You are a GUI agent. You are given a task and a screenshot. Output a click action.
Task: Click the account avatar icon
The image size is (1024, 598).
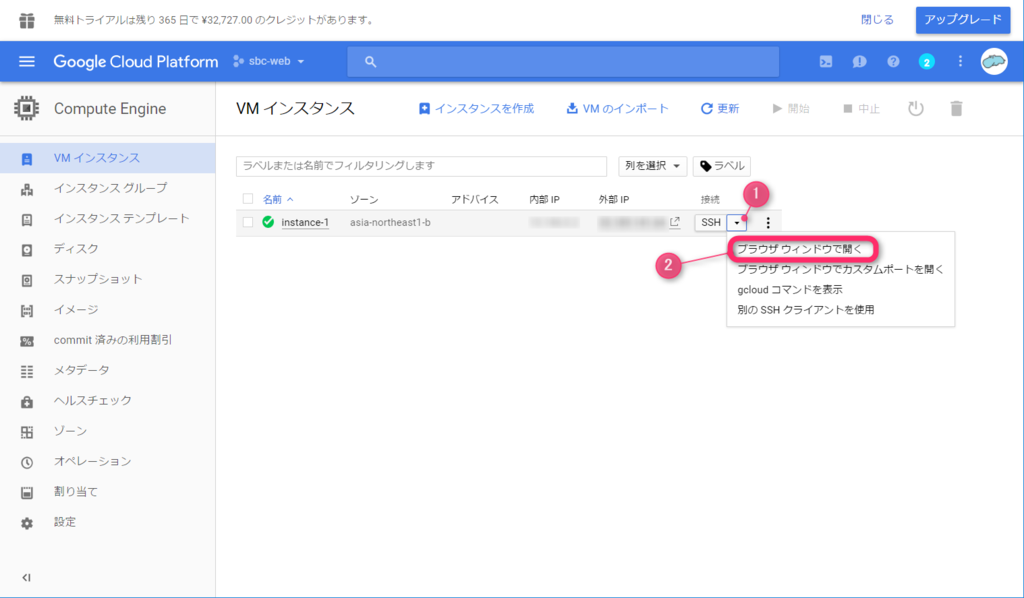[993, 61]
